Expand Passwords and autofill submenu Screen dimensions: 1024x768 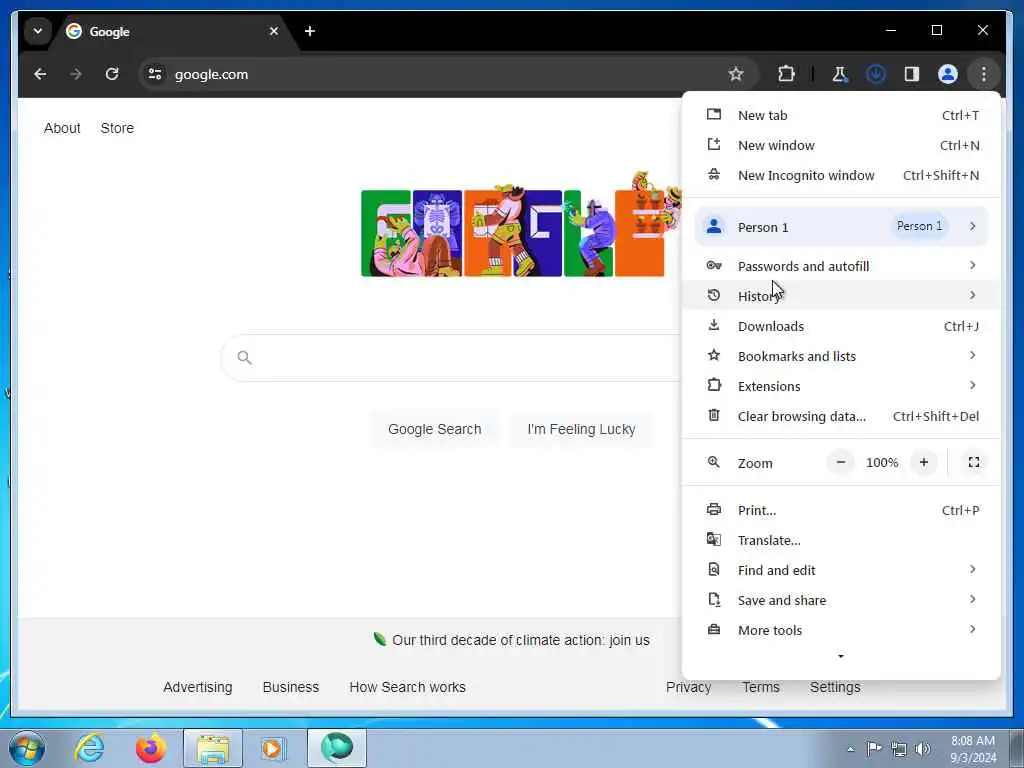click(841, 266)
